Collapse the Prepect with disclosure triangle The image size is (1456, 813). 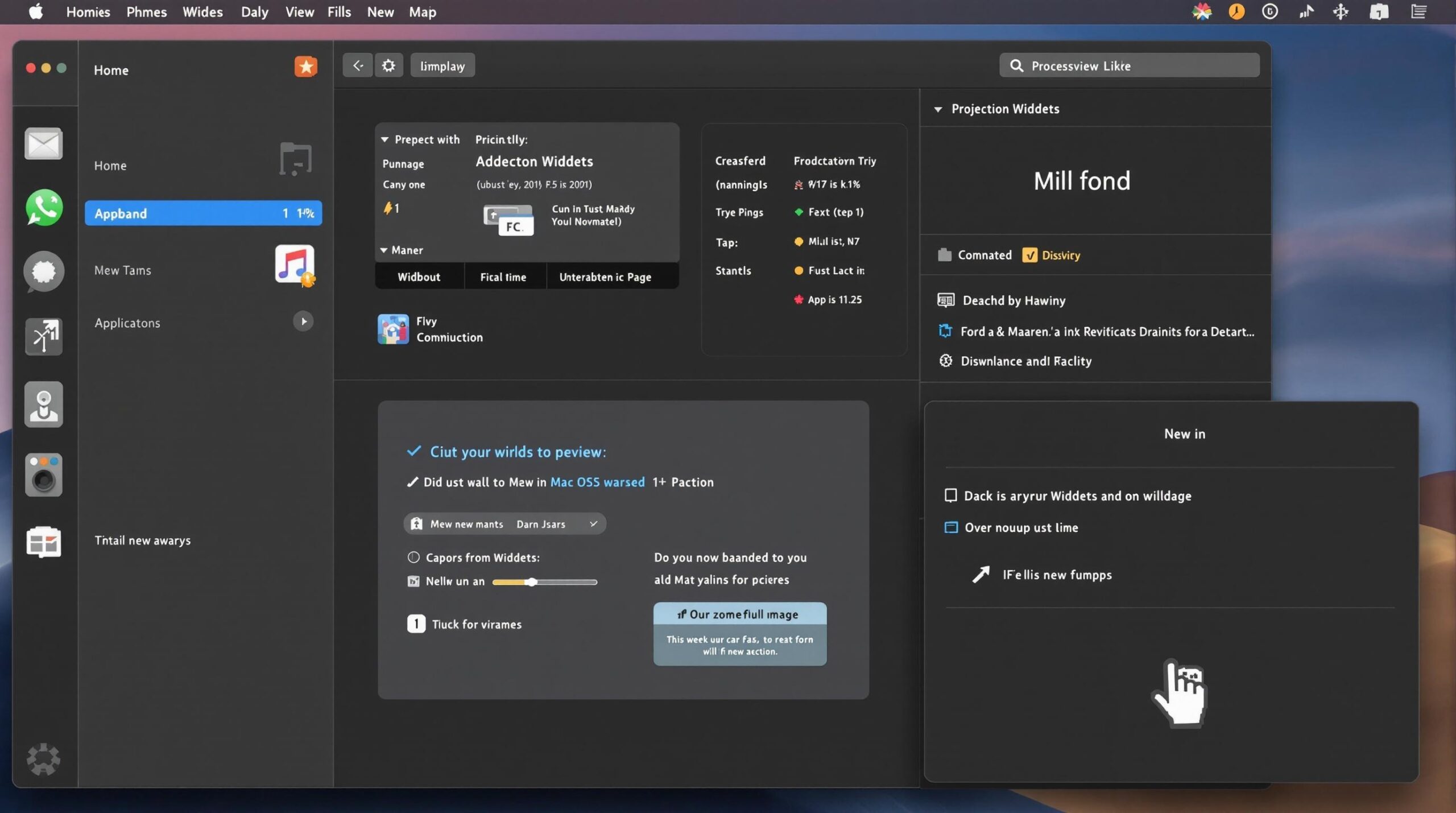384,139
